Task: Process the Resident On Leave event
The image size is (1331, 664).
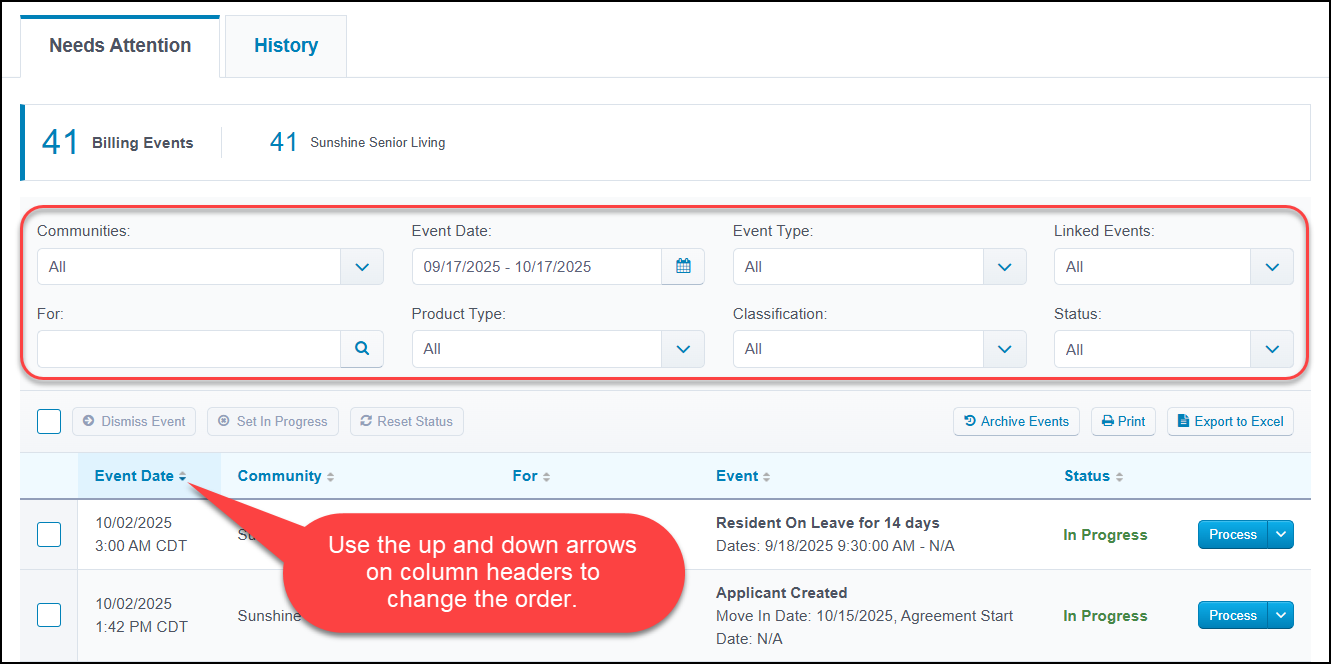Action: (x=1233, y=534)
